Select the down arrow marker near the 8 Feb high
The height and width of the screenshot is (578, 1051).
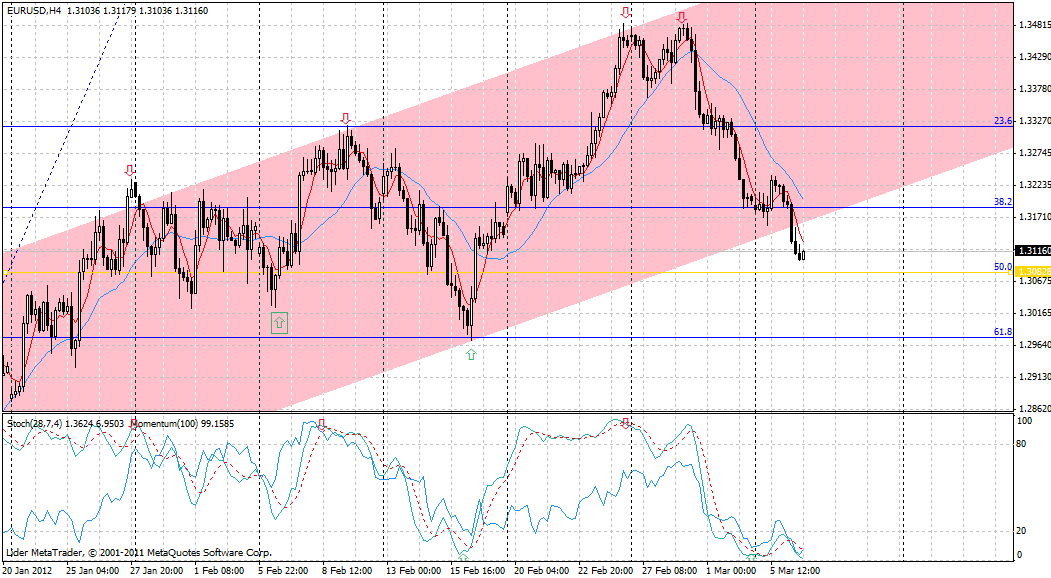345,117
